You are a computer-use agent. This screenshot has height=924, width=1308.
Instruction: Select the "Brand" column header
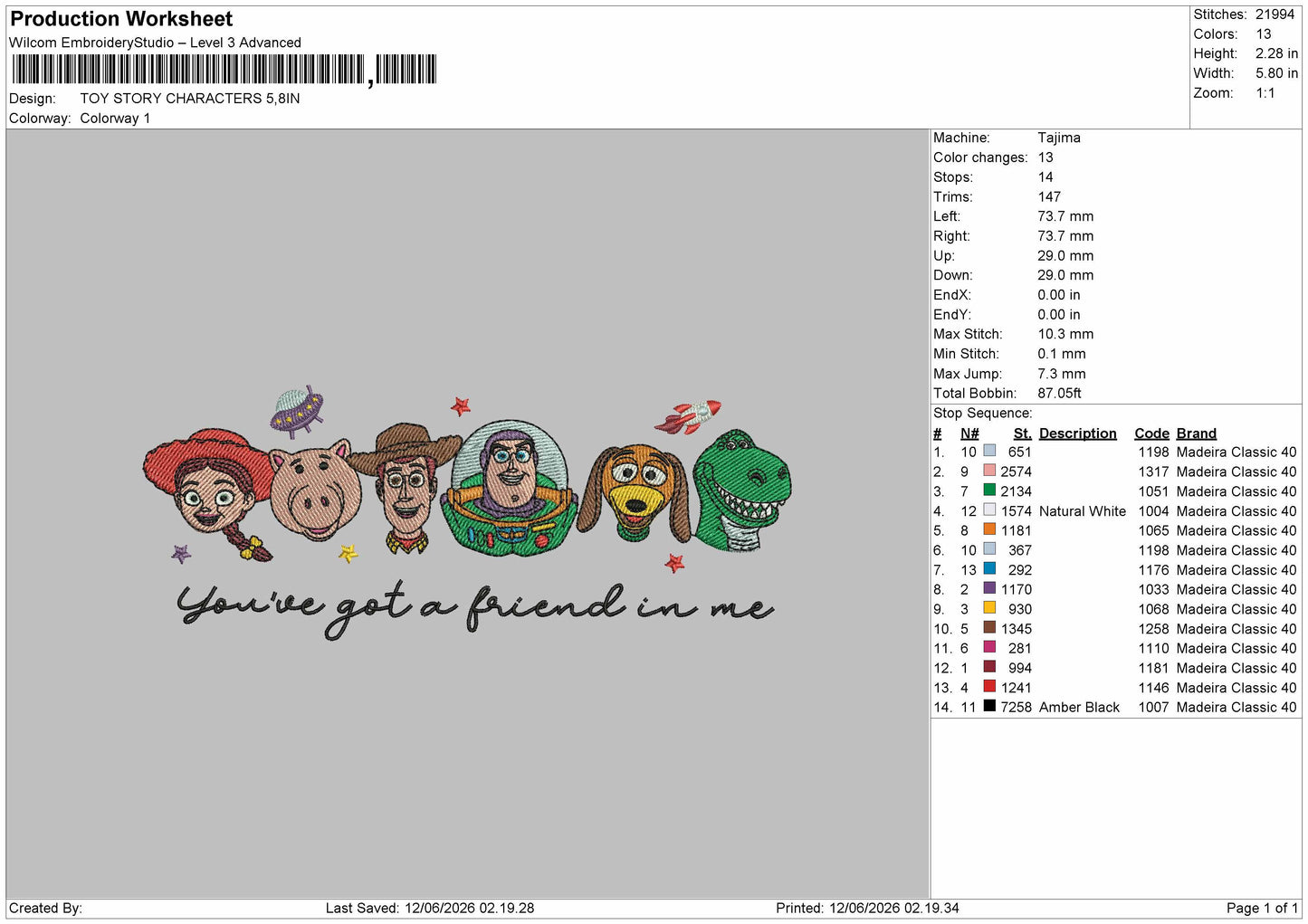coord(1196,433)
